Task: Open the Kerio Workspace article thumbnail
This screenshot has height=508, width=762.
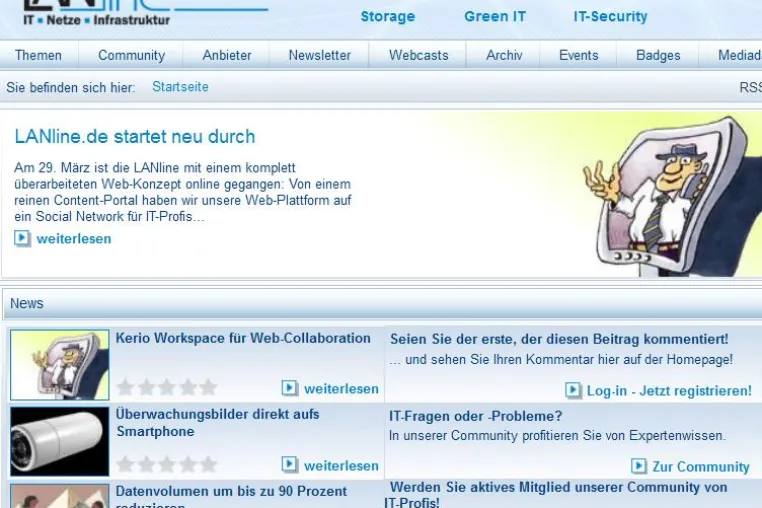Action: tap(60, 365)
